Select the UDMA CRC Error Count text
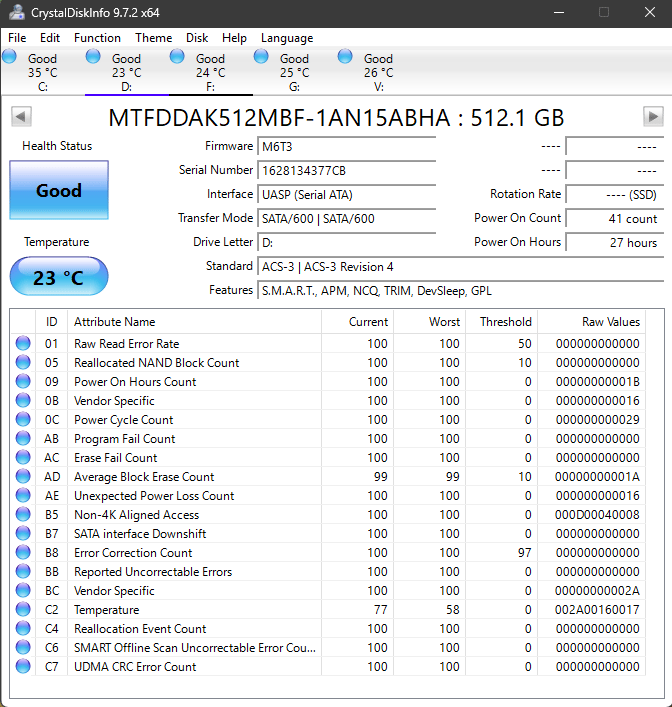The height and width of the screenshot is (707, 672). (135, 666)
